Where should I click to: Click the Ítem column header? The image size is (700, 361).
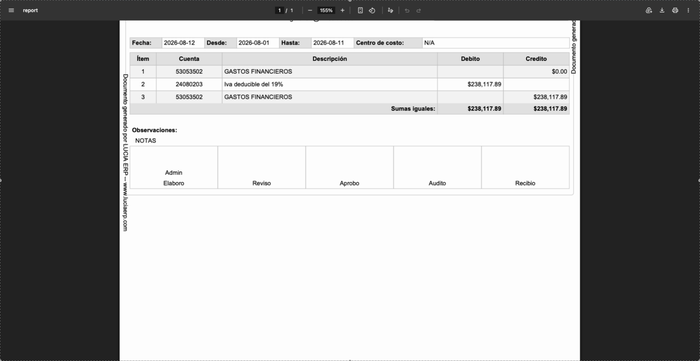click(x=143, y=59)
